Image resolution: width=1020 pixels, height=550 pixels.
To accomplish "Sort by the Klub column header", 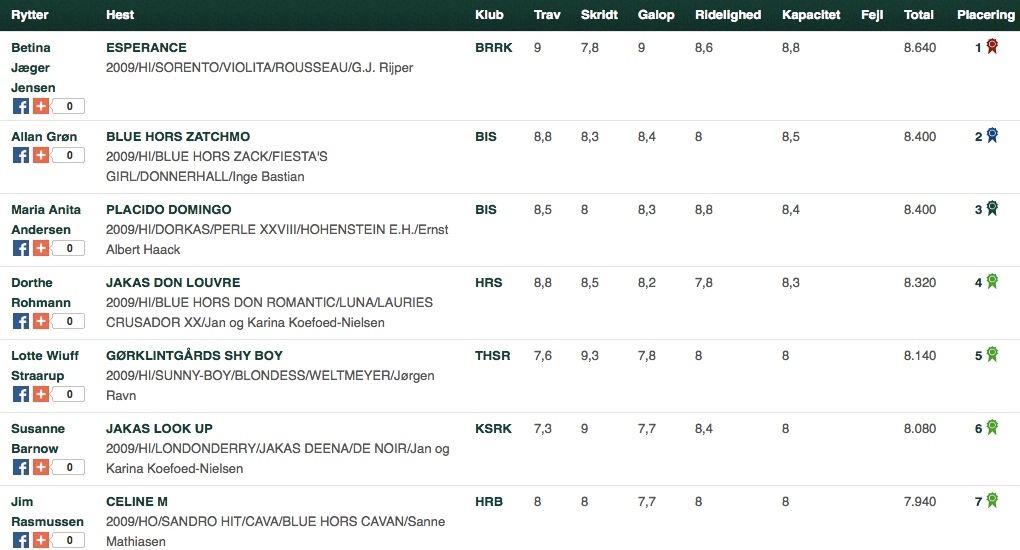I will coord(489,14).
